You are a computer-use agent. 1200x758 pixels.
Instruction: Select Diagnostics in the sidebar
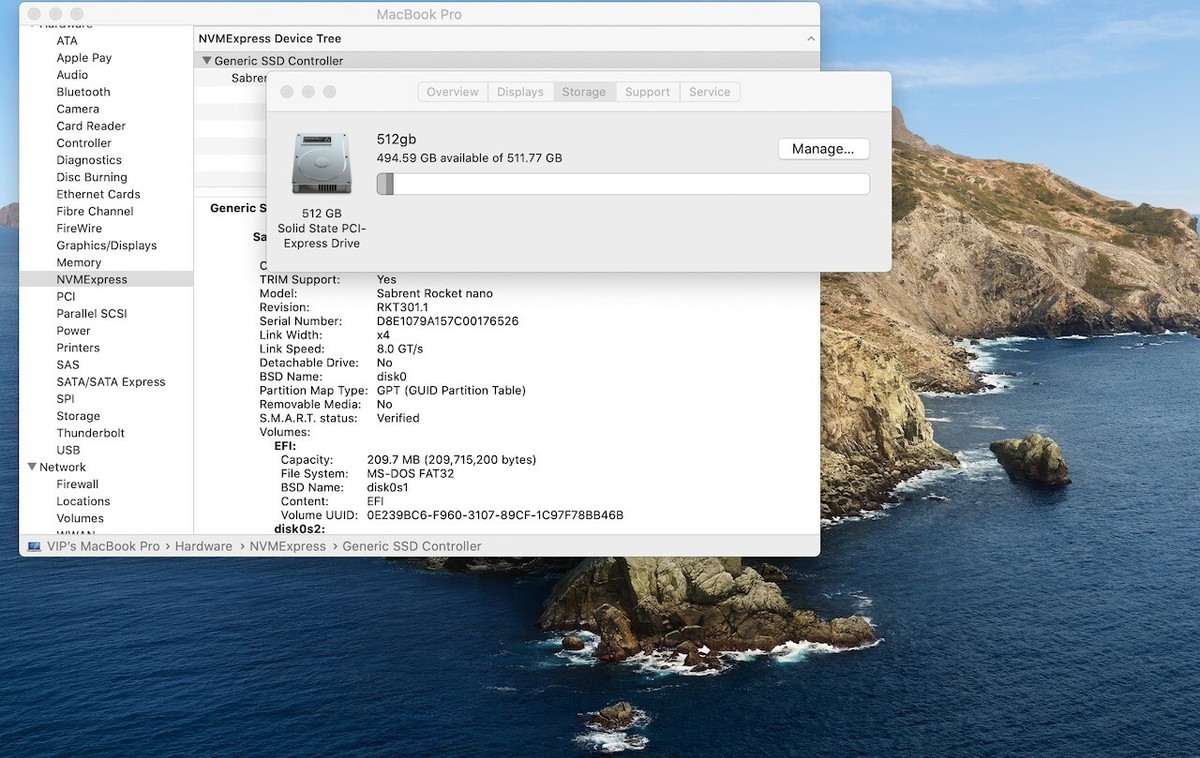point(89,160)
